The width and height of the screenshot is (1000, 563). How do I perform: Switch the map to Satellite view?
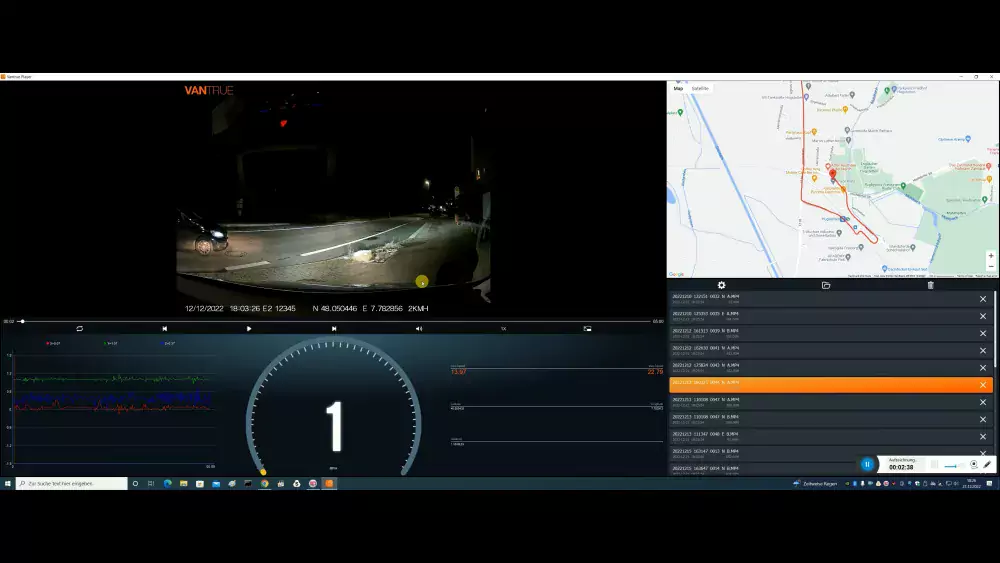pyautogui.click(x=700, y=89)
